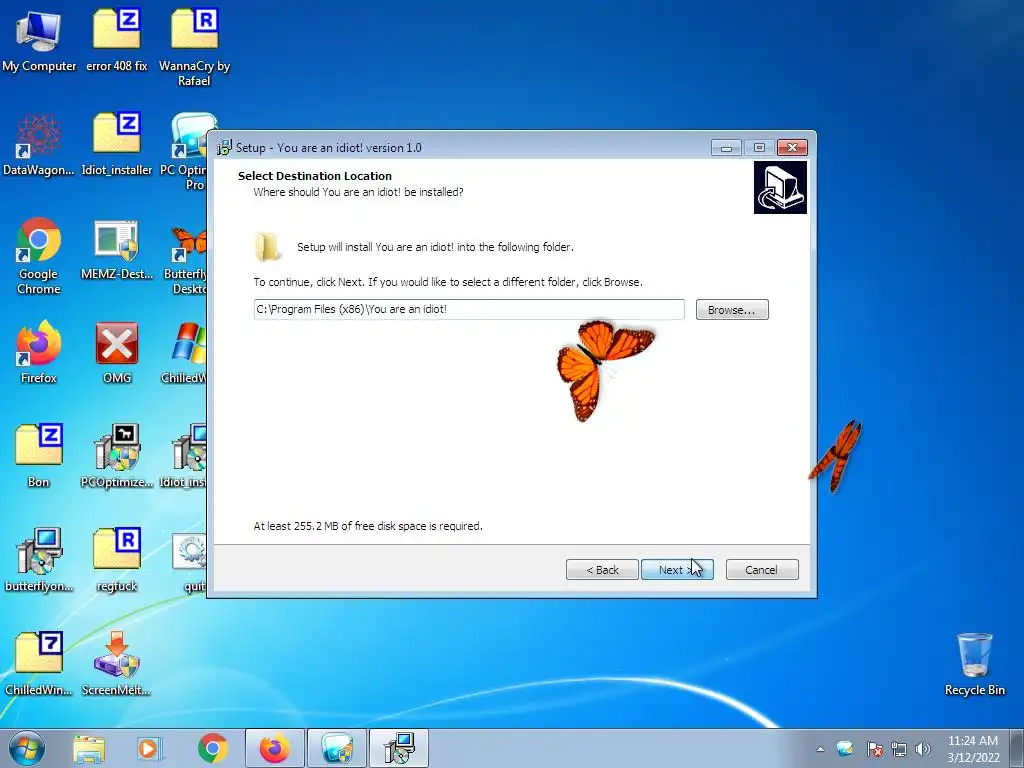Open the OMG red X icon

point(117,351)
